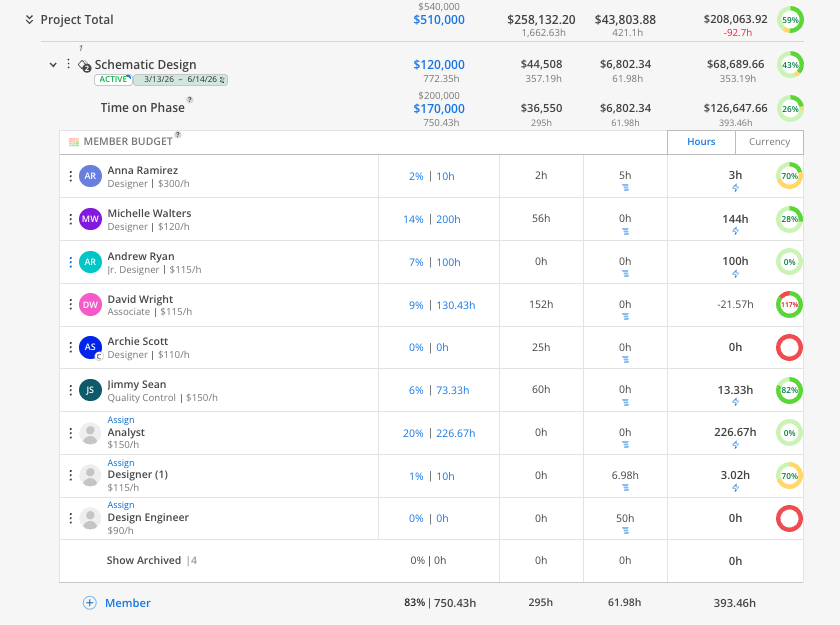Open kebab menu for Anna Ramirez row
Viewport: 840px width, 625px height.
[71, 176]
